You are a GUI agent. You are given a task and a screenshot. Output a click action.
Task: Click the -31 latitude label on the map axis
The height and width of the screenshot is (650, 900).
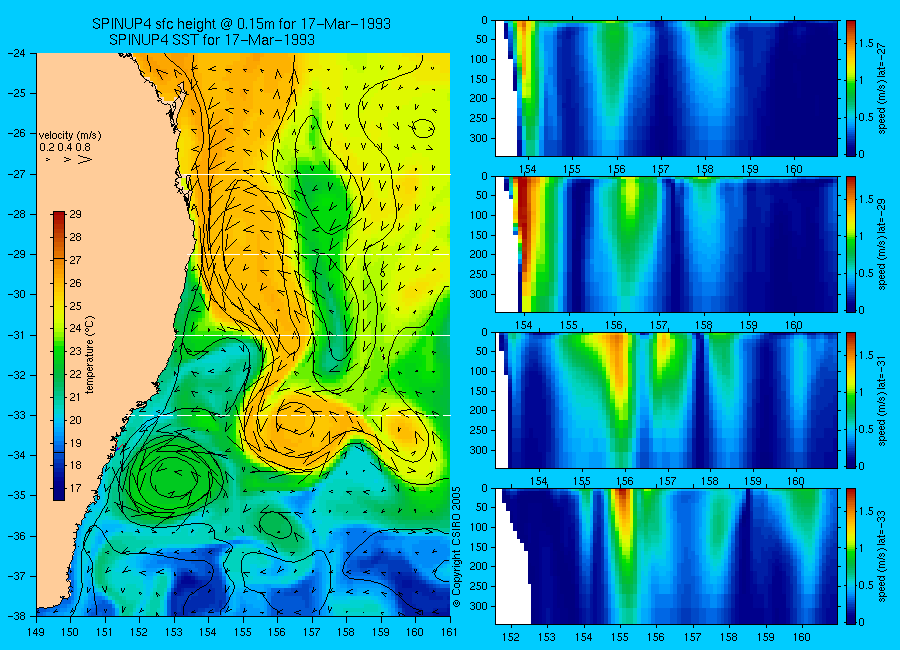[18, 334]
